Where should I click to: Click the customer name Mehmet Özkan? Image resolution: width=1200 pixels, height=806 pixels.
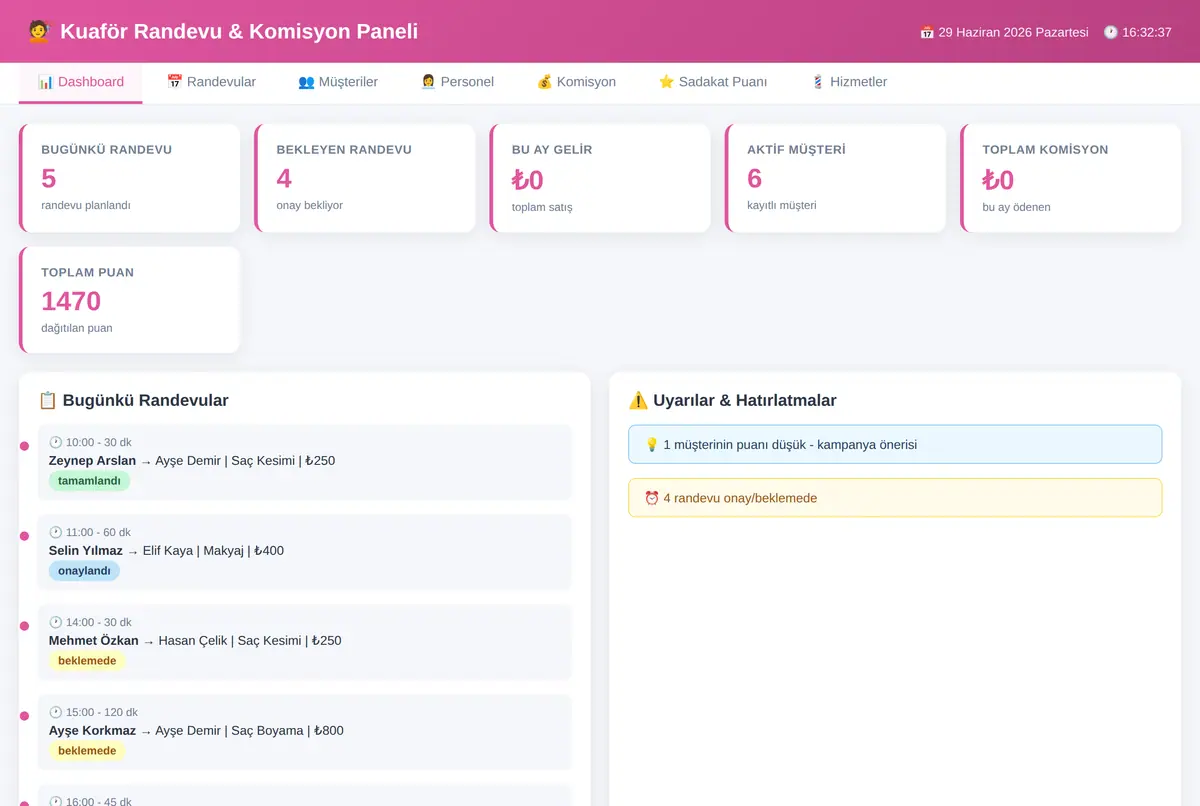click(94, 641)
